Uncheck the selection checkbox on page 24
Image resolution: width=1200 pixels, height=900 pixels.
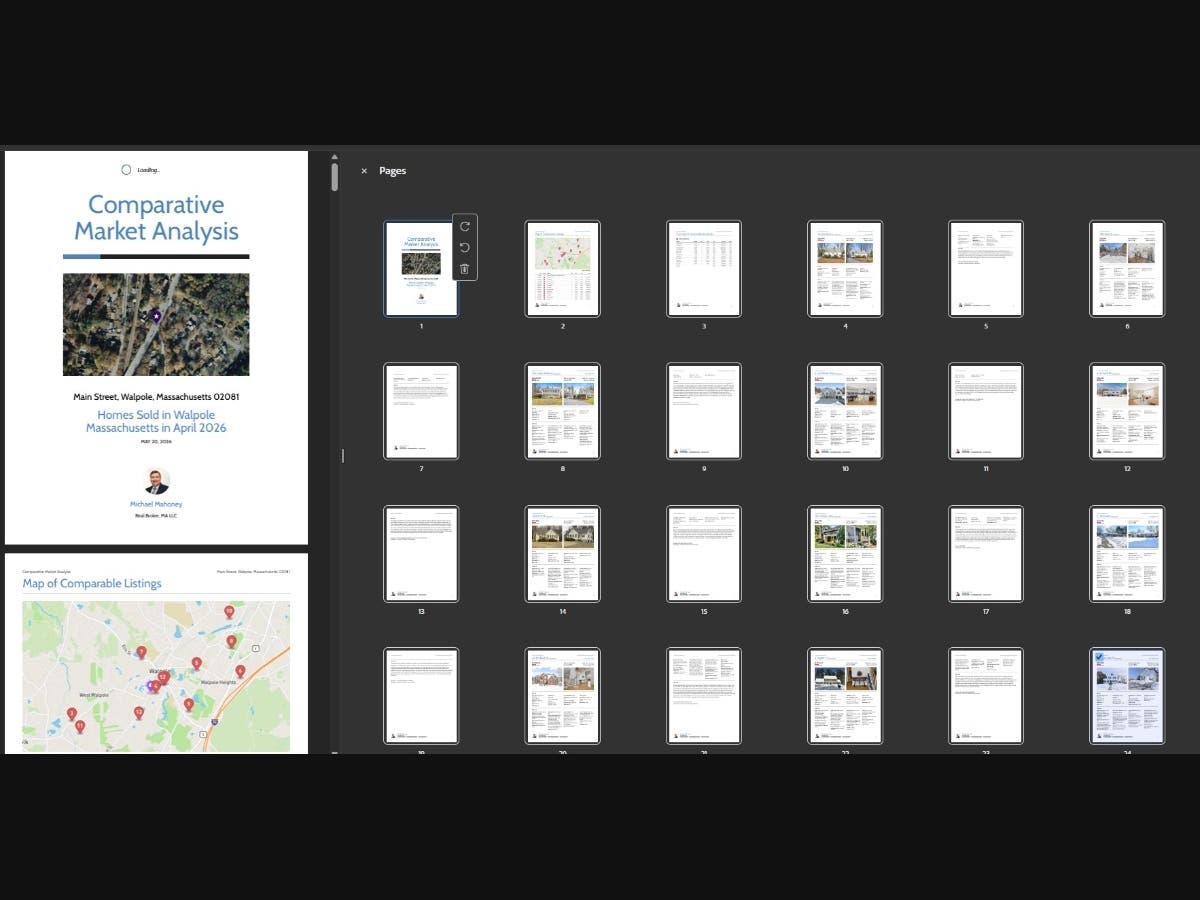point(1100,658)
